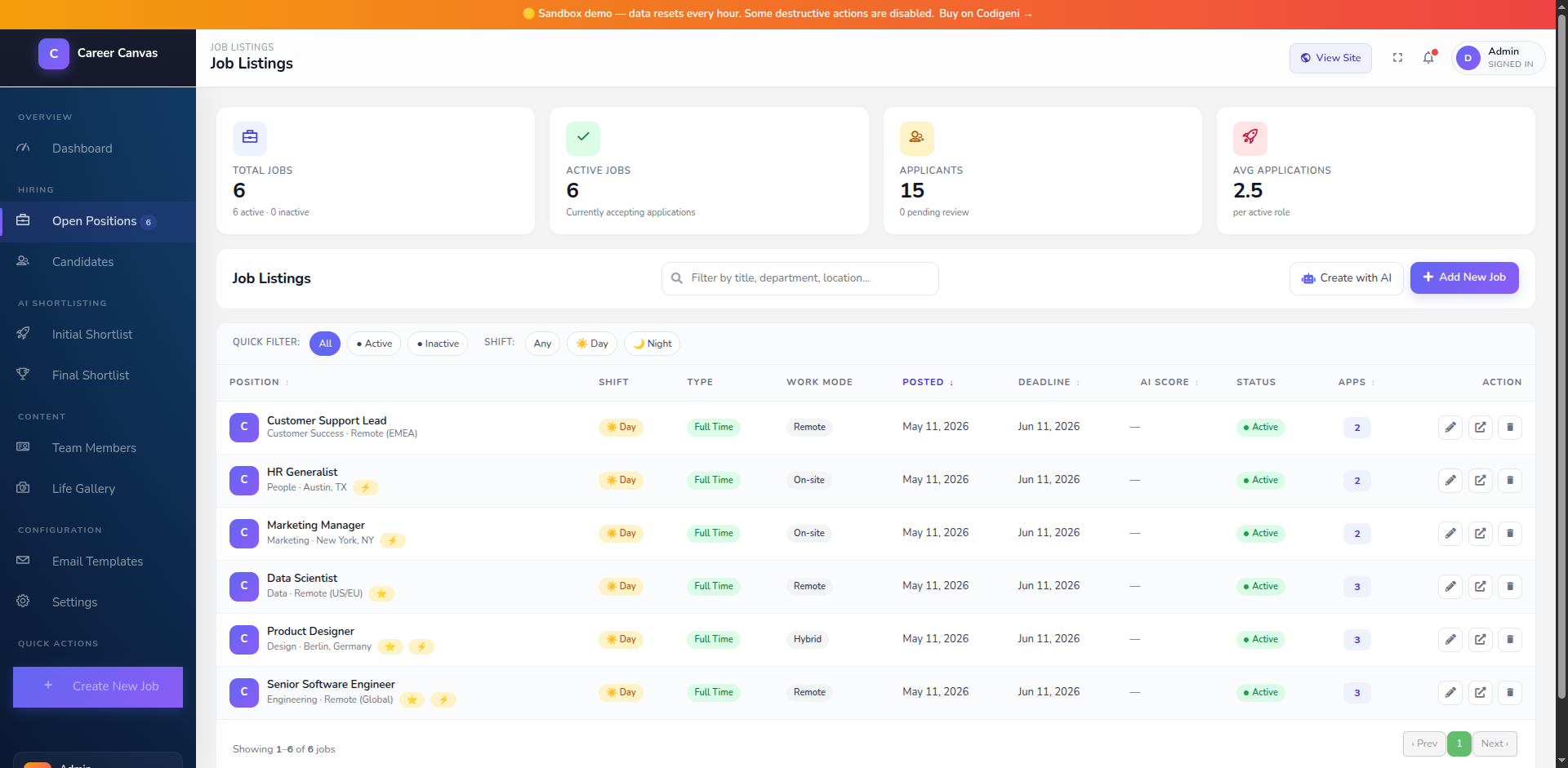Open Data Scientist external link icon
This screenshot has width=1568, height=768.
pyautogui.click(x=1480, y=586)
